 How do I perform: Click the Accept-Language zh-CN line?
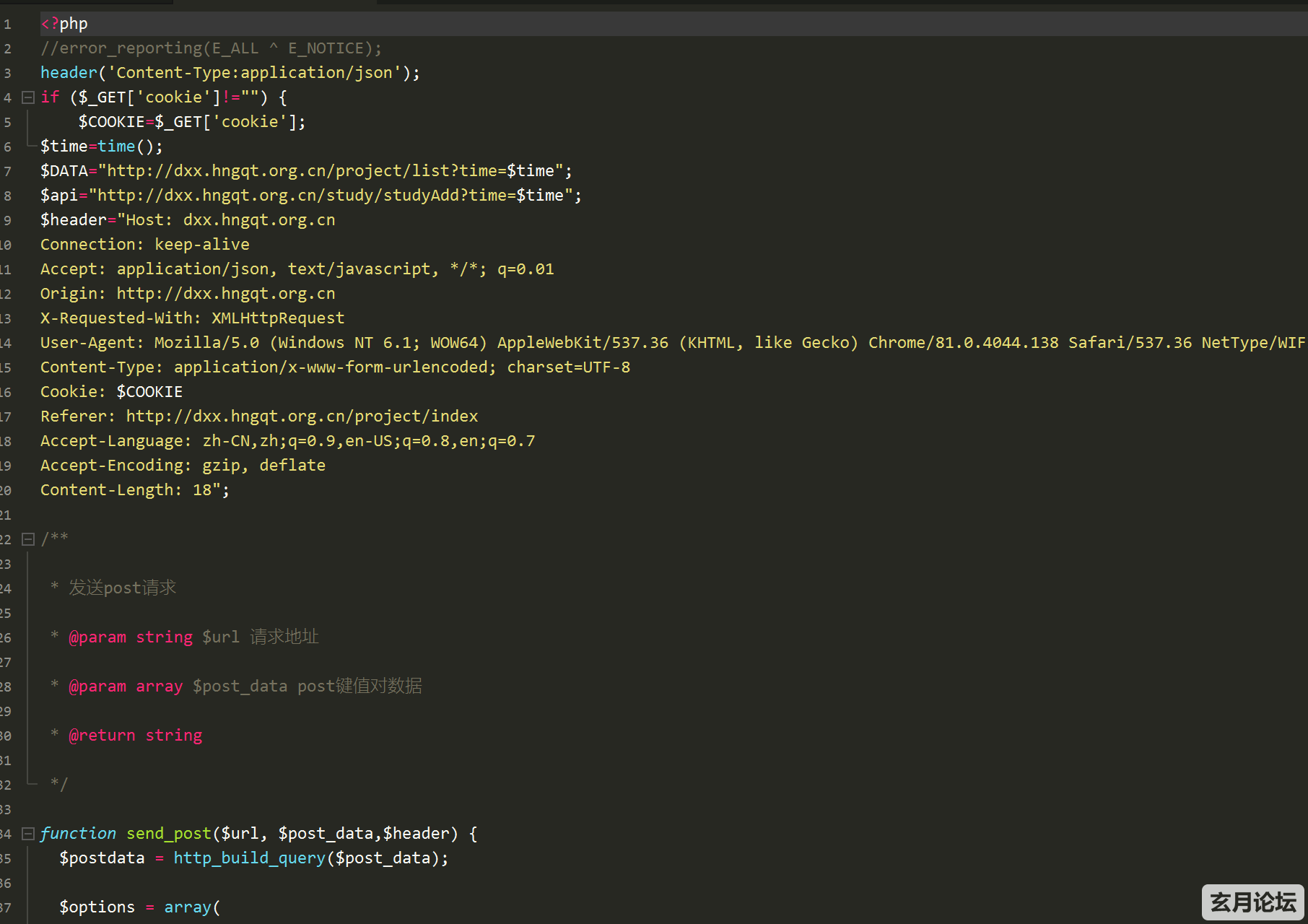click(x=288, y=441)
